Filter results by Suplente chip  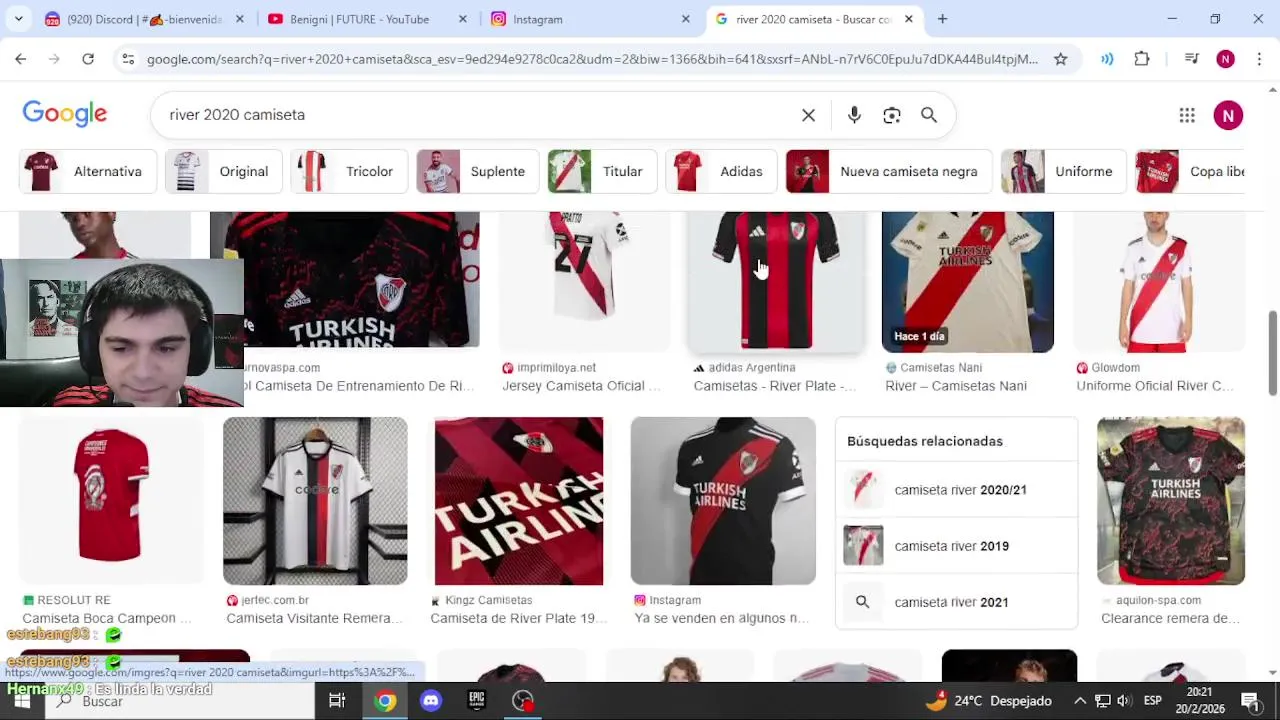[x=477, y=171]
